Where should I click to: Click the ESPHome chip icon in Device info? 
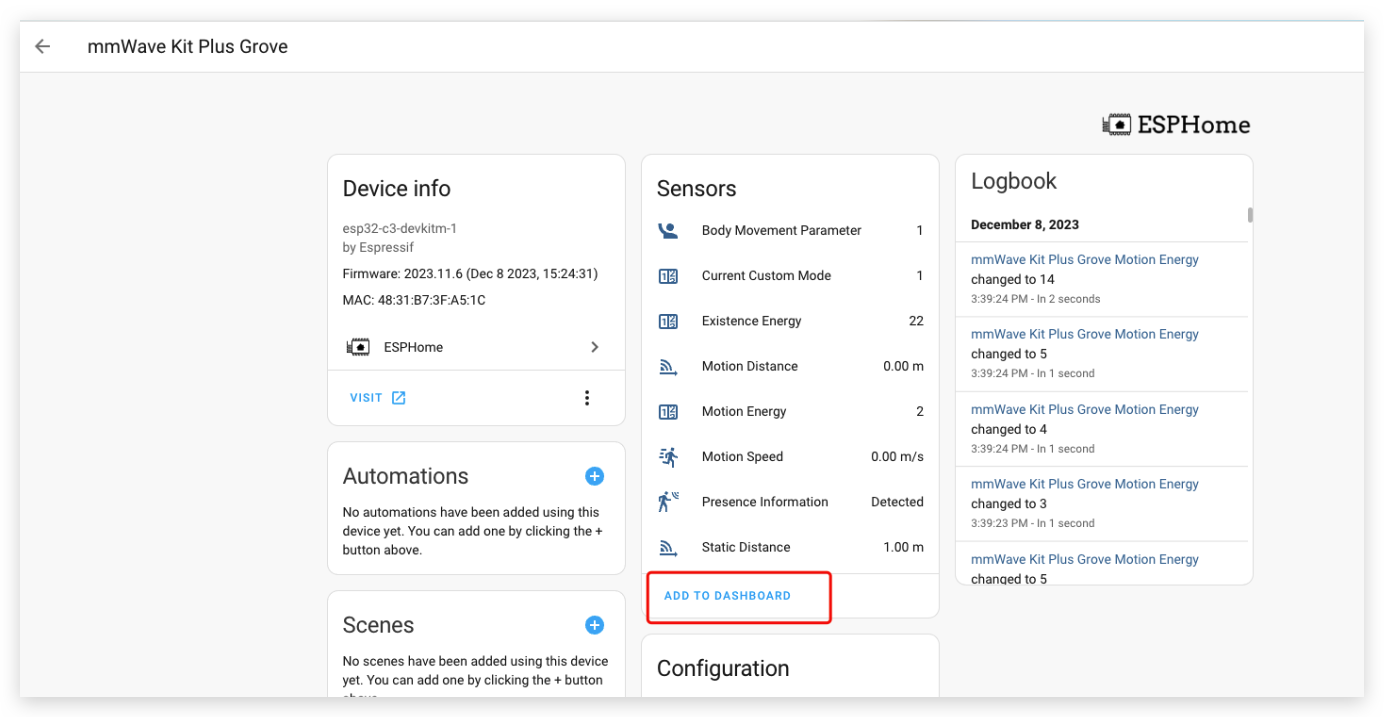tap(358, 347)
